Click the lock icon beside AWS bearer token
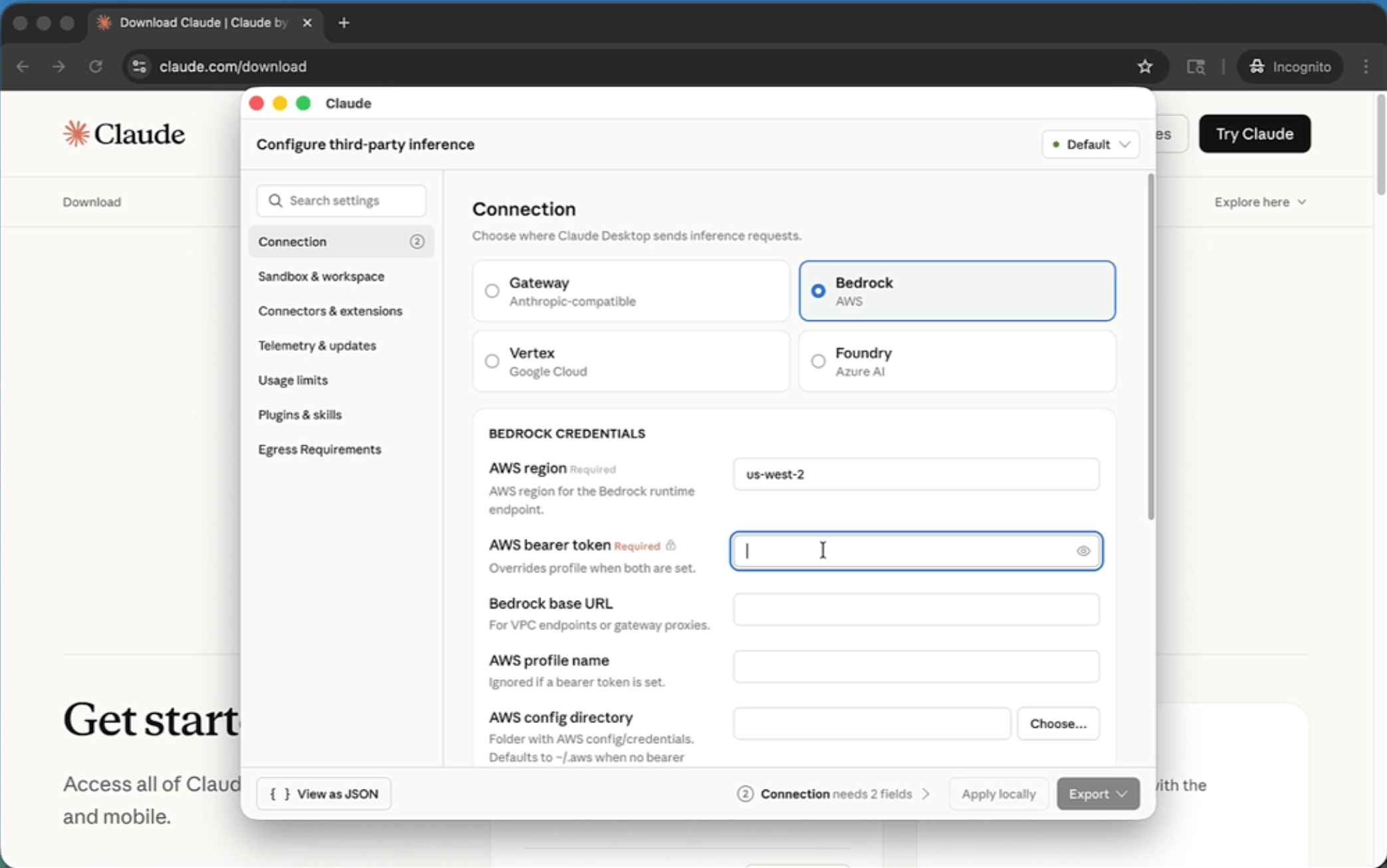The image size is (1387, 868). coord(671,545)
